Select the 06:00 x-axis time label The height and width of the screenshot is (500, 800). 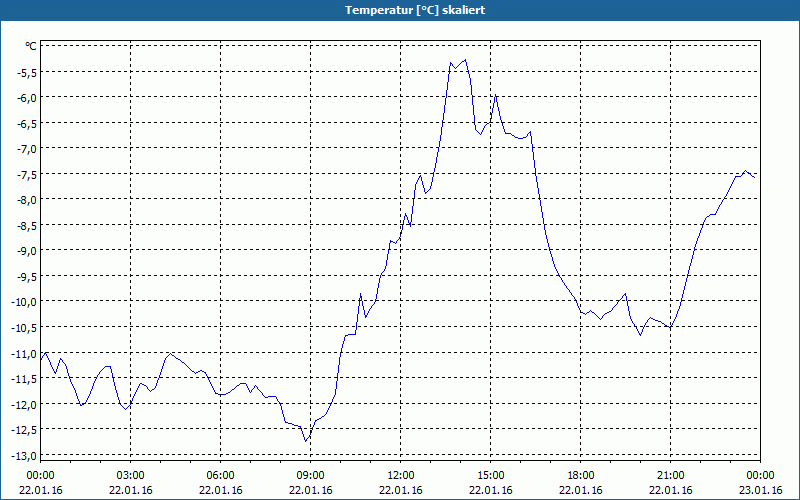tap(220, 476)
